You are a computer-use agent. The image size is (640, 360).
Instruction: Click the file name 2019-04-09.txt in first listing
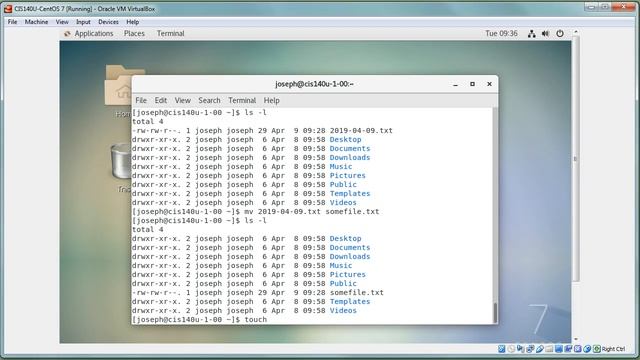pyautogui.click(x=361, y=131)
